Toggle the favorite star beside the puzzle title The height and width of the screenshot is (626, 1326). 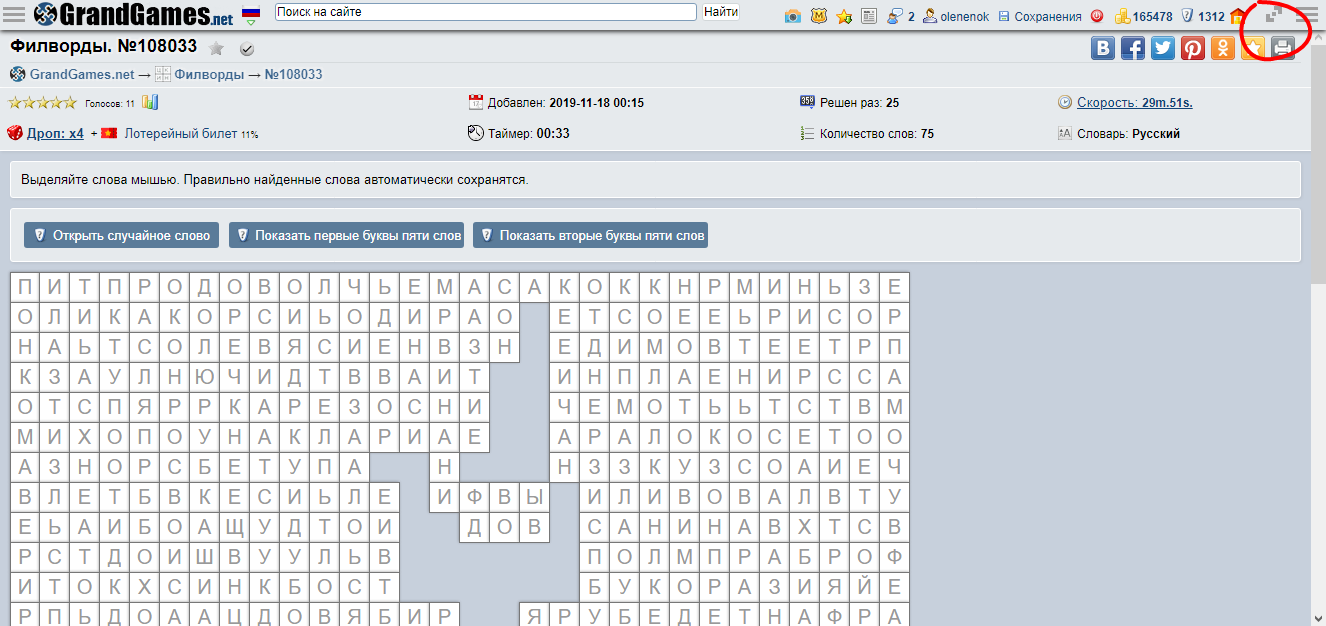(217, 48)
